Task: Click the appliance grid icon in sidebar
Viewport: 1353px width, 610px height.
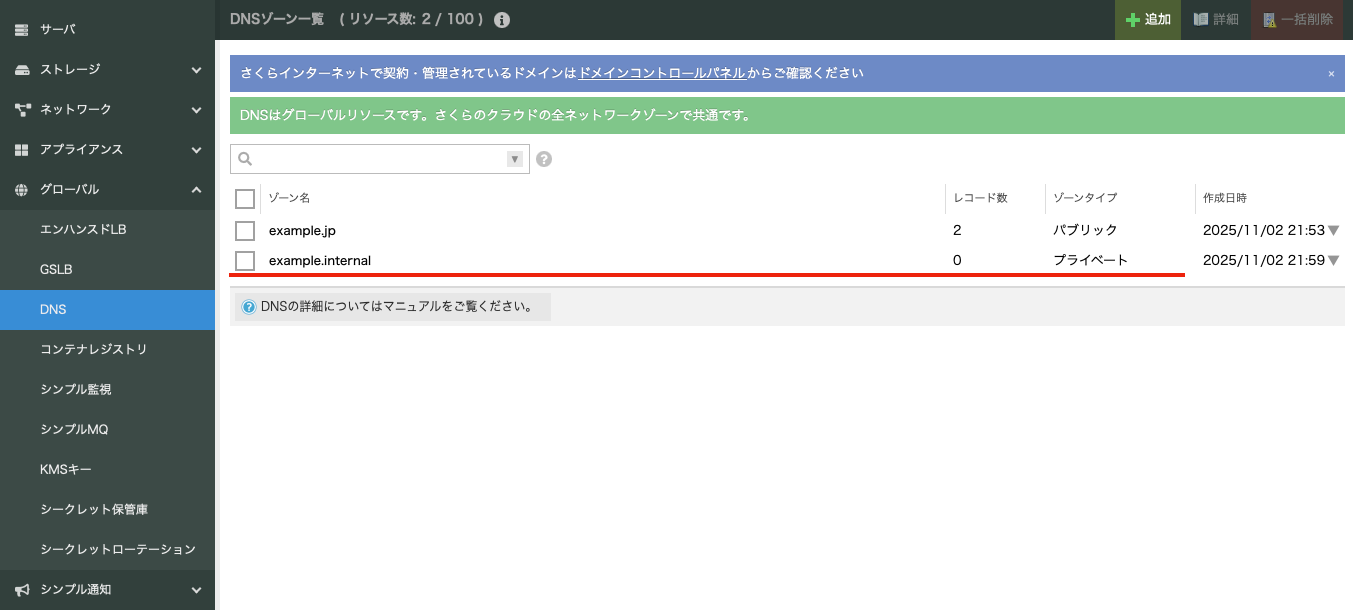Action: (x=22, y=150)
